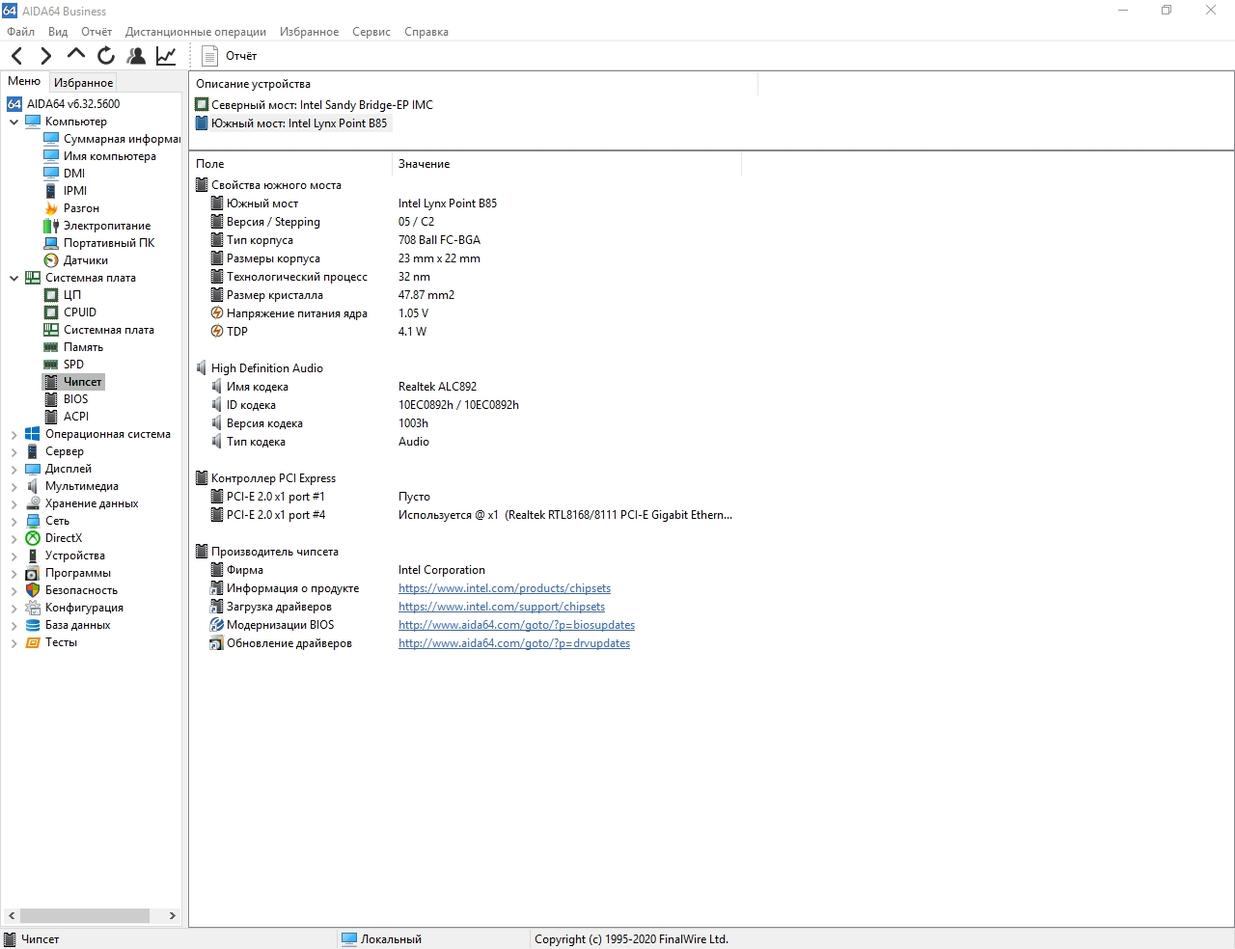
Task: Open the intel.com/support/chipsets link
Action: point(501,607)
